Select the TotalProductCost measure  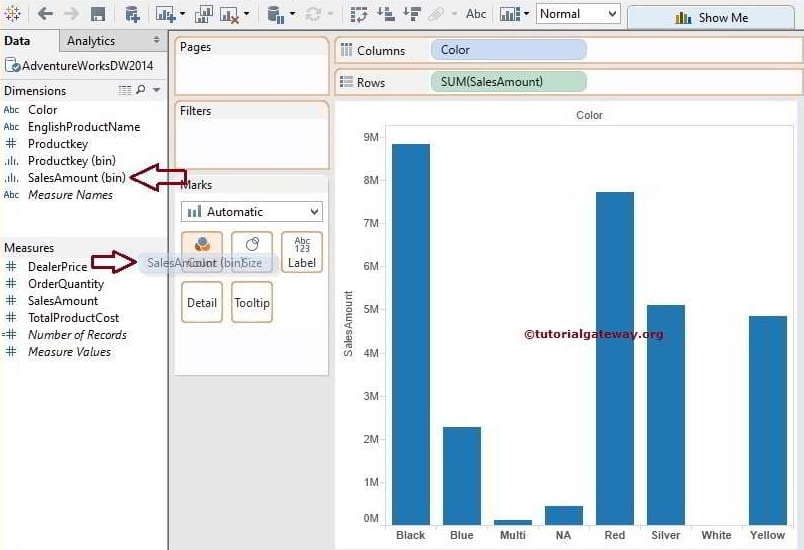tap(73, 318)
